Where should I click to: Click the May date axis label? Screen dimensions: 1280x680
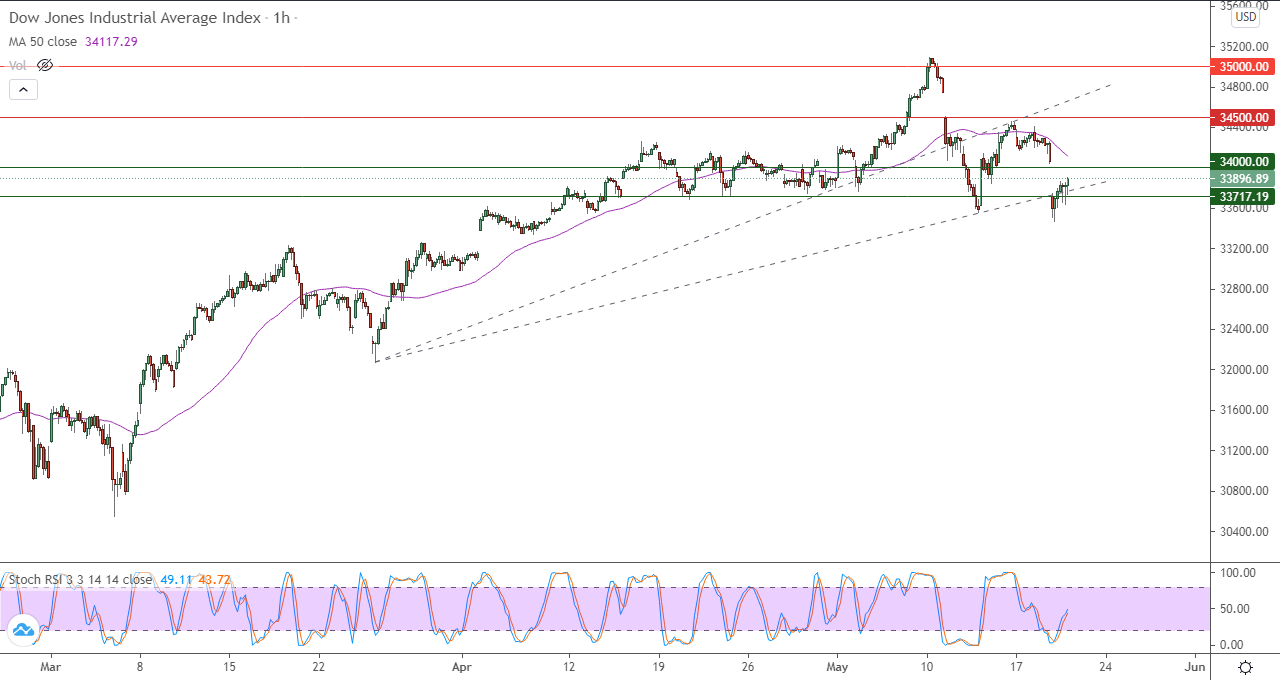(x=837, y=666)
